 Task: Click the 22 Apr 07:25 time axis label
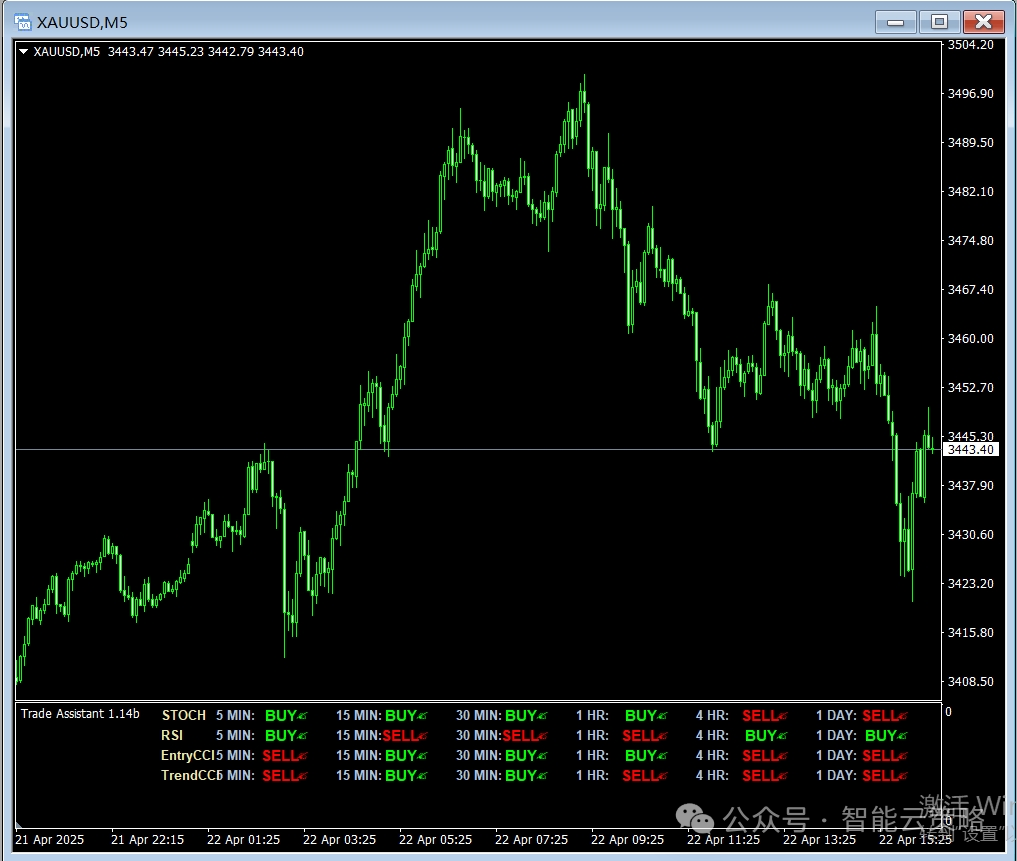pyautogui.click(x=531, y=840)
